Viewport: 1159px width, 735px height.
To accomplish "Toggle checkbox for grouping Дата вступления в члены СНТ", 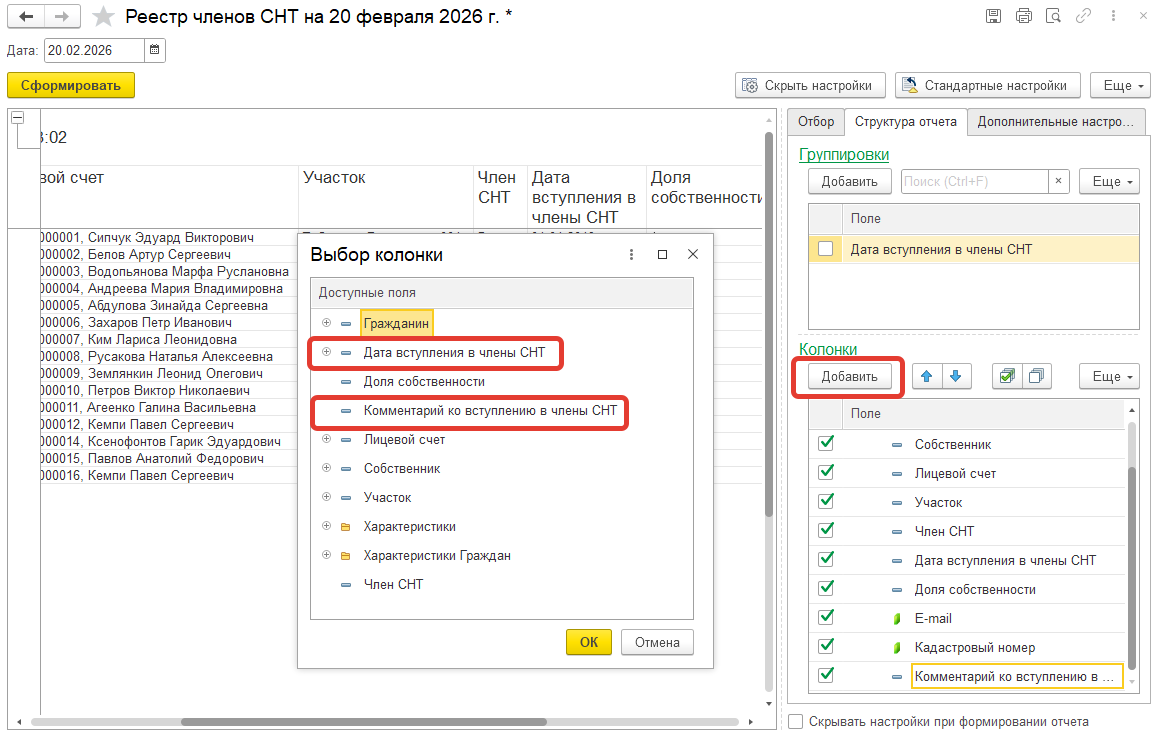I will (x=826, y=249).
